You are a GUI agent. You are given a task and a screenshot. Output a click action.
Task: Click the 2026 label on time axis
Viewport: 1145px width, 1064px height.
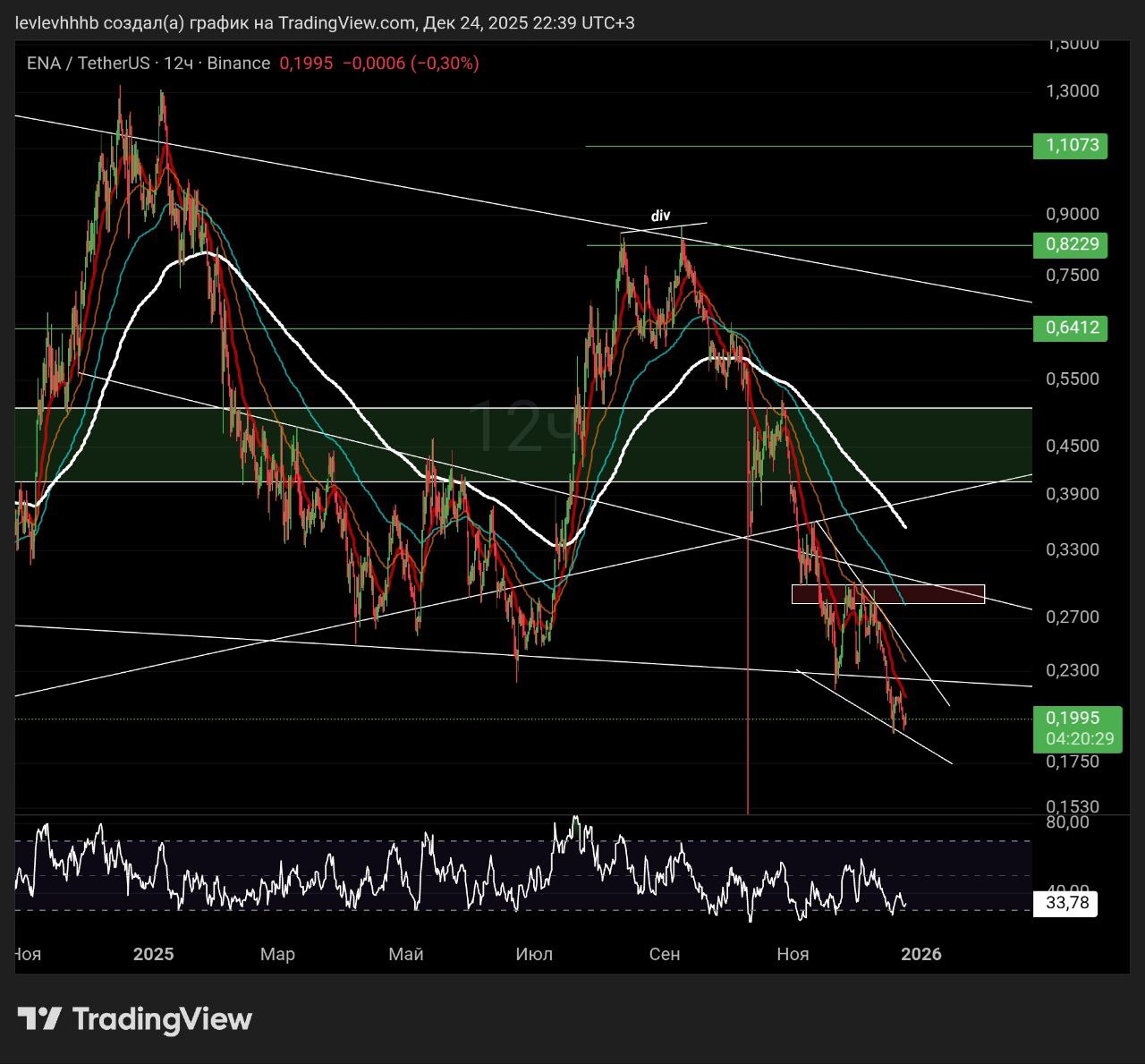pos(920,954)
